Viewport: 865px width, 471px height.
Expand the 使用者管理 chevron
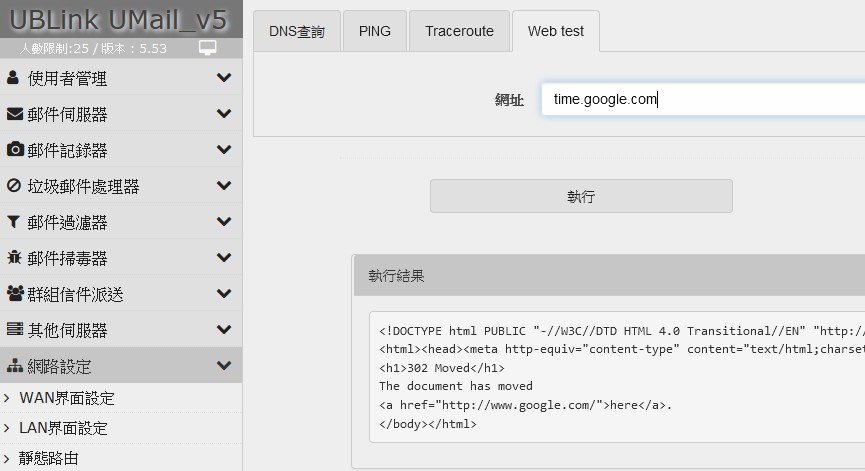224,78
